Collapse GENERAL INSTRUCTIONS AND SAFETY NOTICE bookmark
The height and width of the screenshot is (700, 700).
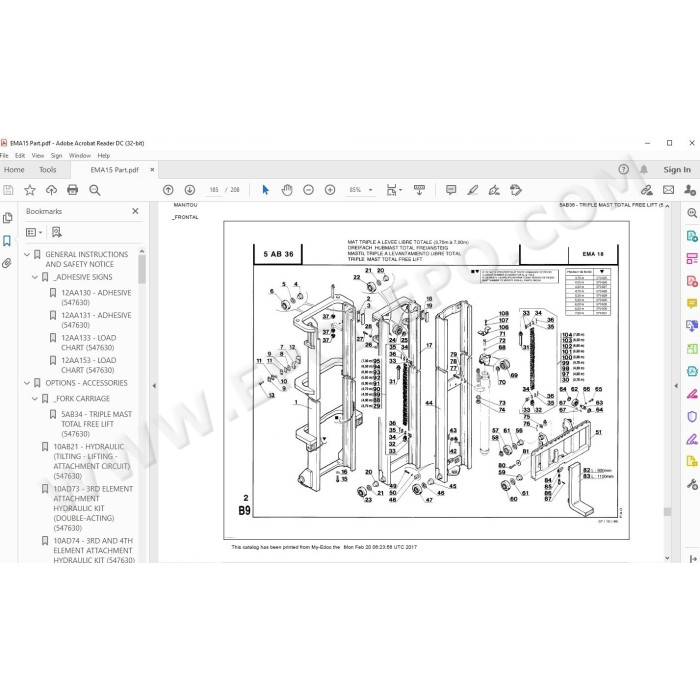click(27, 254)
